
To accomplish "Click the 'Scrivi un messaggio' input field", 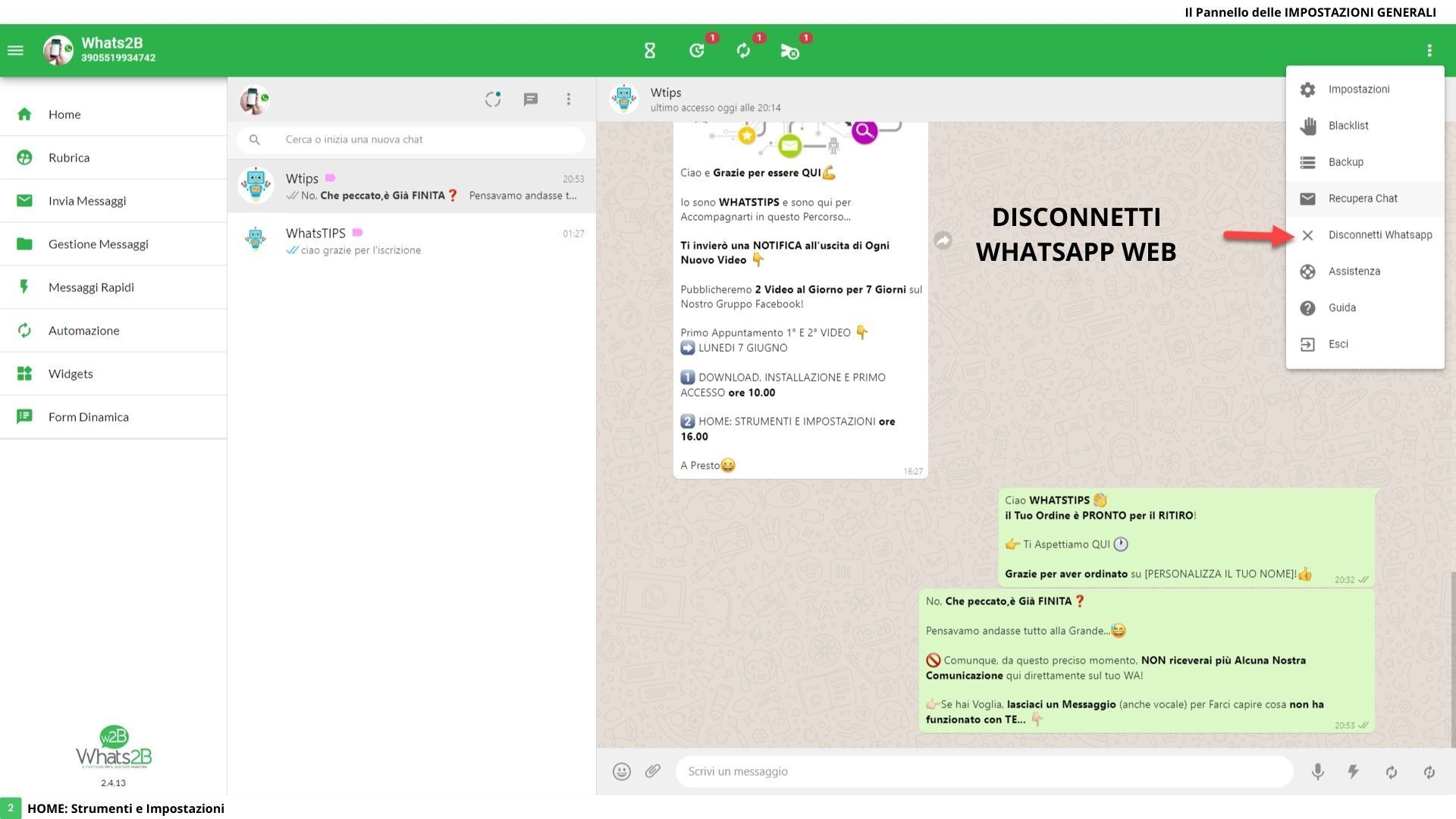I will click(x=984, y=772).
